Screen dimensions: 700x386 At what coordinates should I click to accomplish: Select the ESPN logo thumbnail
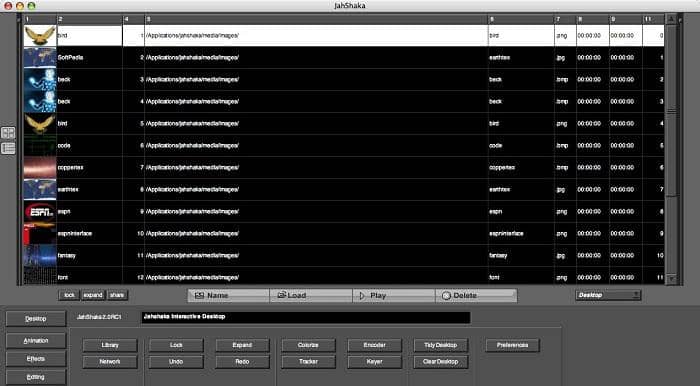pyautogui.click(x=40, y=212)
